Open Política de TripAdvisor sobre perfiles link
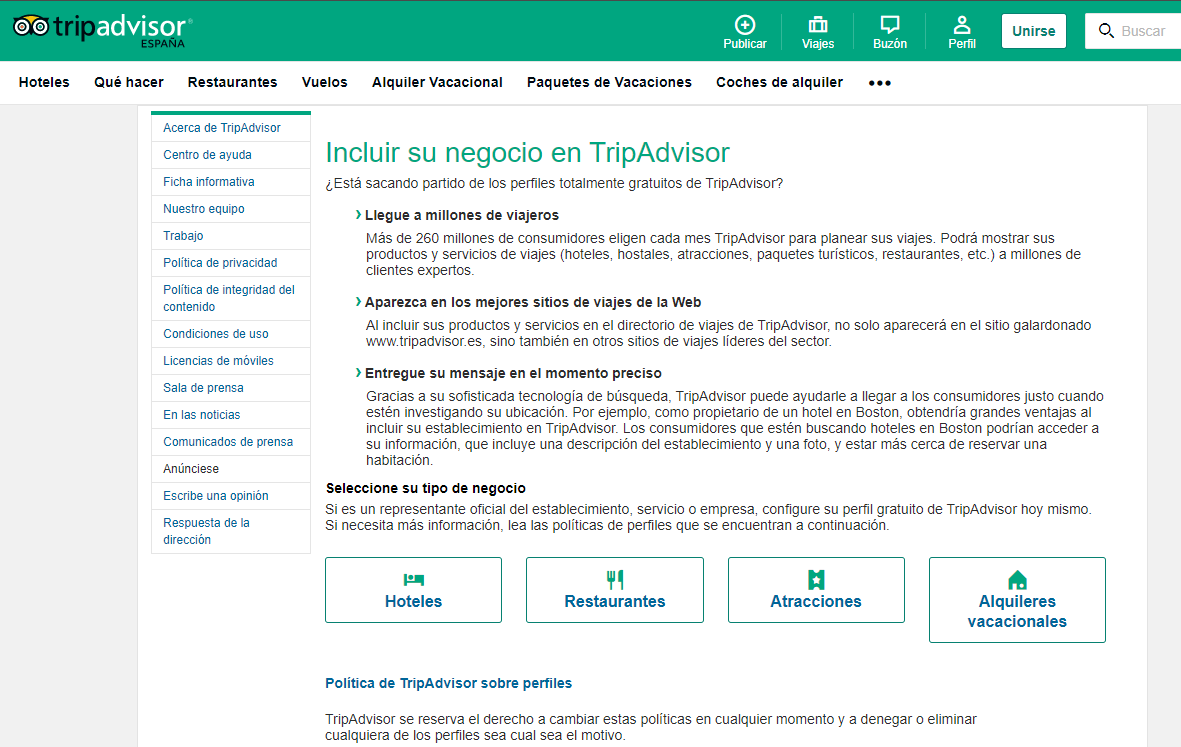 448,683
